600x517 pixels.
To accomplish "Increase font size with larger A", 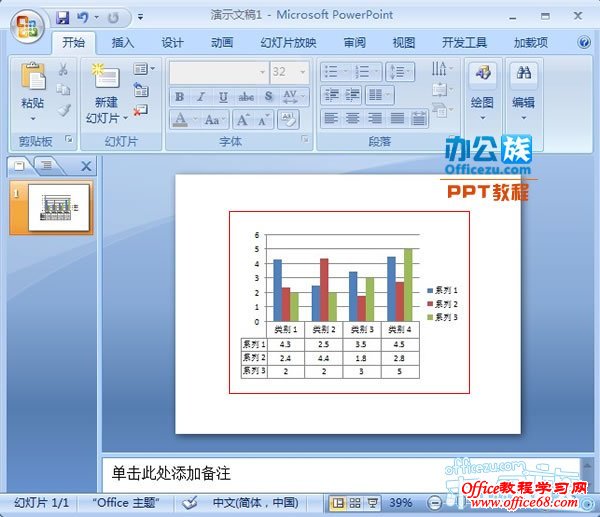I will point(243,120).
